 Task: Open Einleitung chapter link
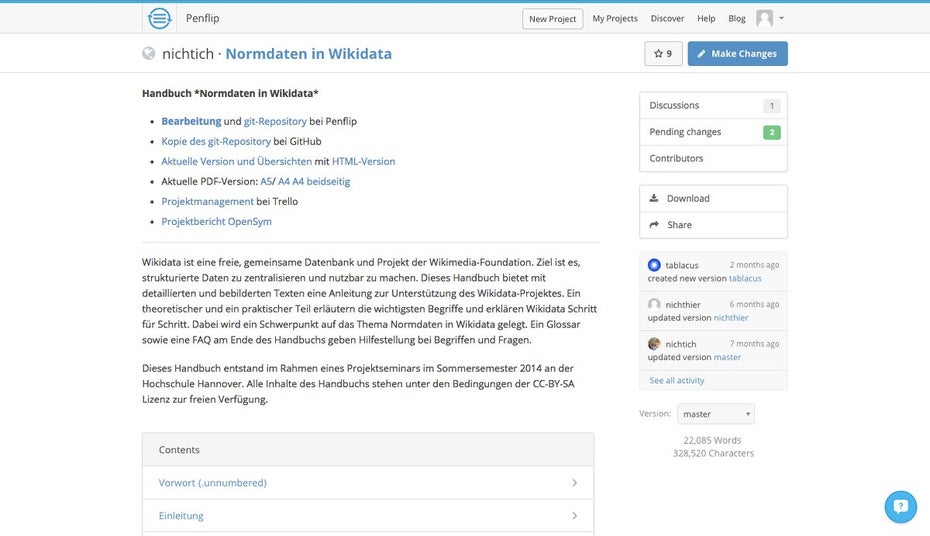181,516
